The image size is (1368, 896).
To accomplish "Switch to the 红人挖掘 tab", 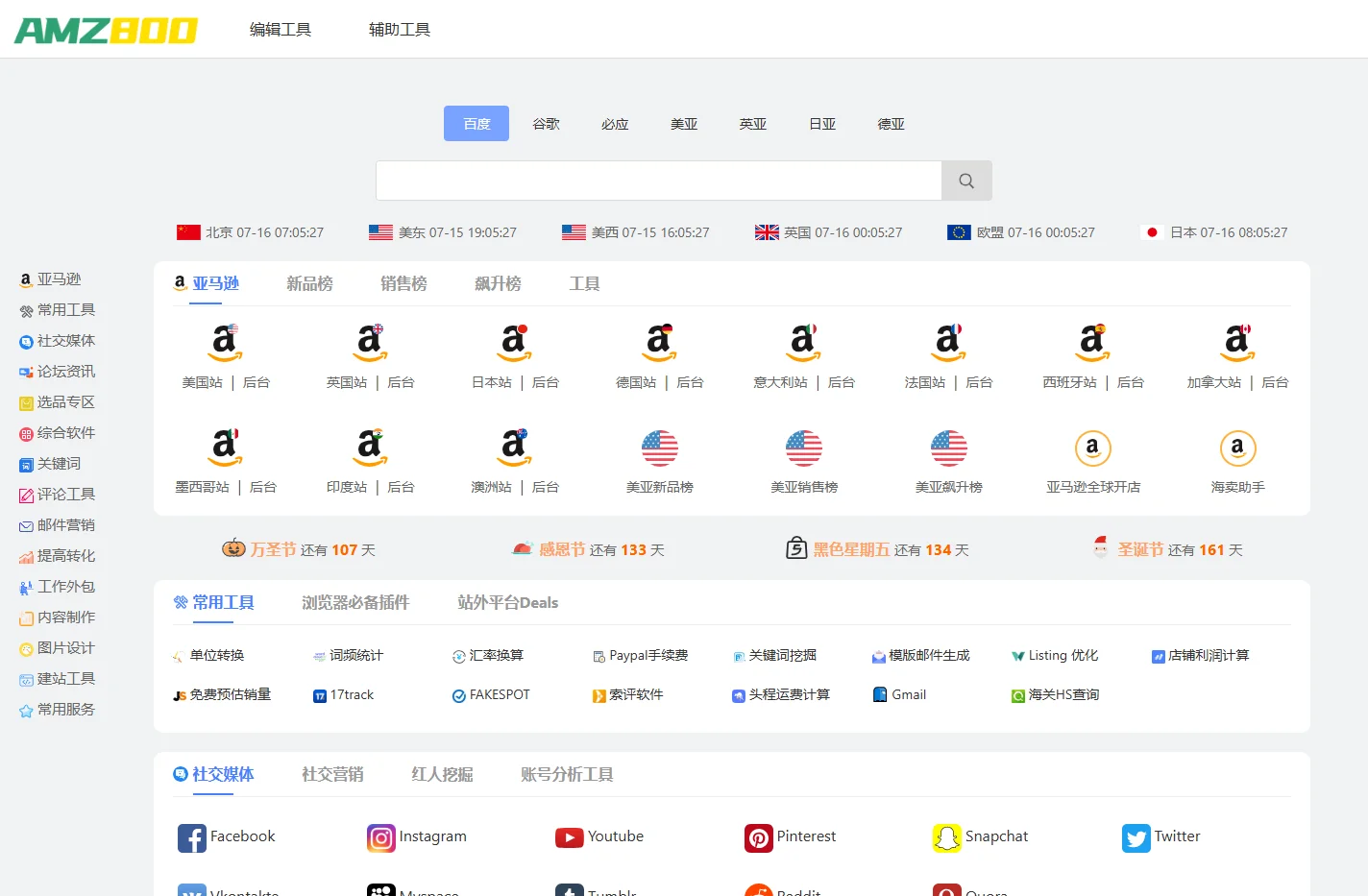I will tap(442, 775).
